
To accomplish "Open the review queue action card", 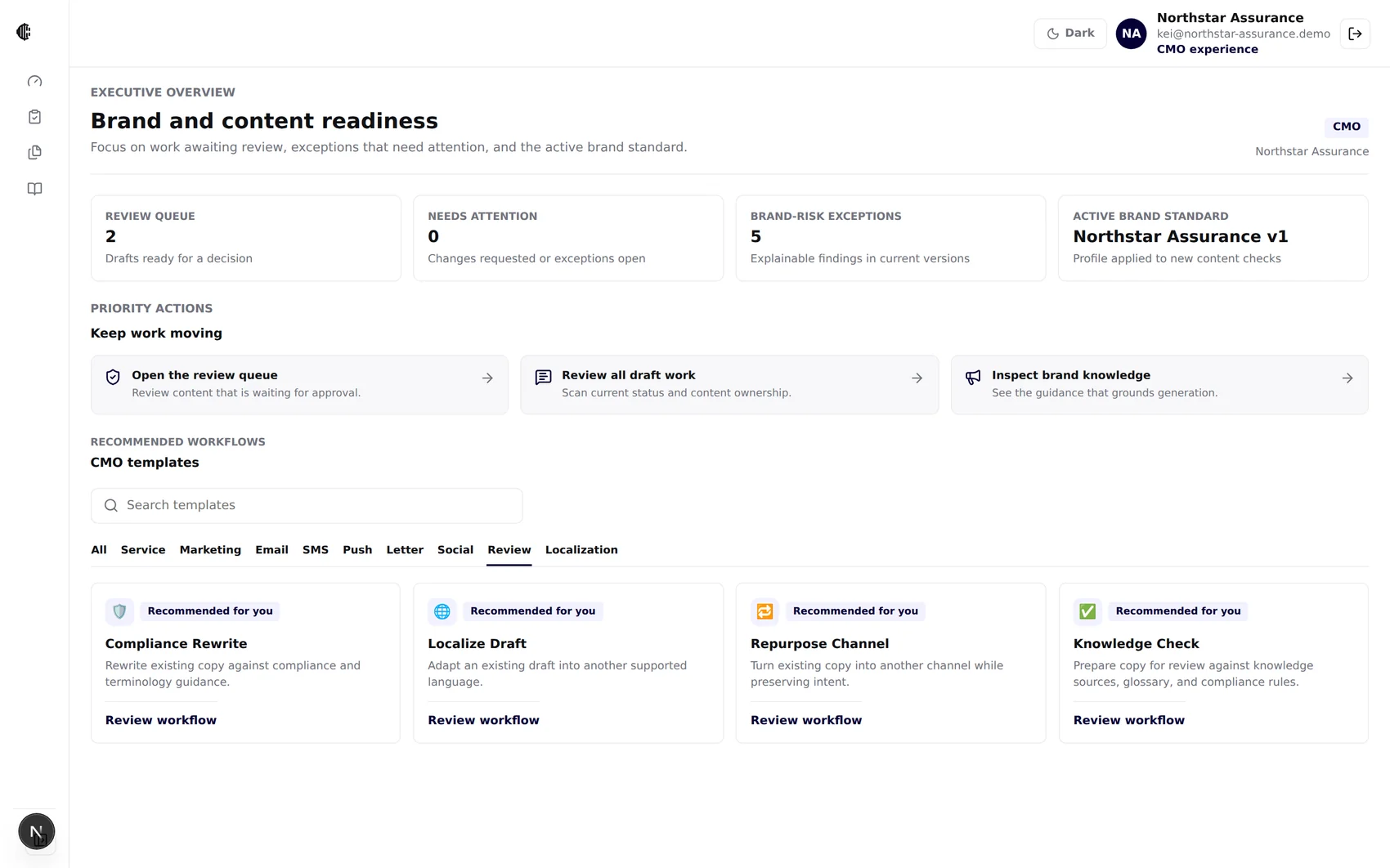I will click(299, 384).
